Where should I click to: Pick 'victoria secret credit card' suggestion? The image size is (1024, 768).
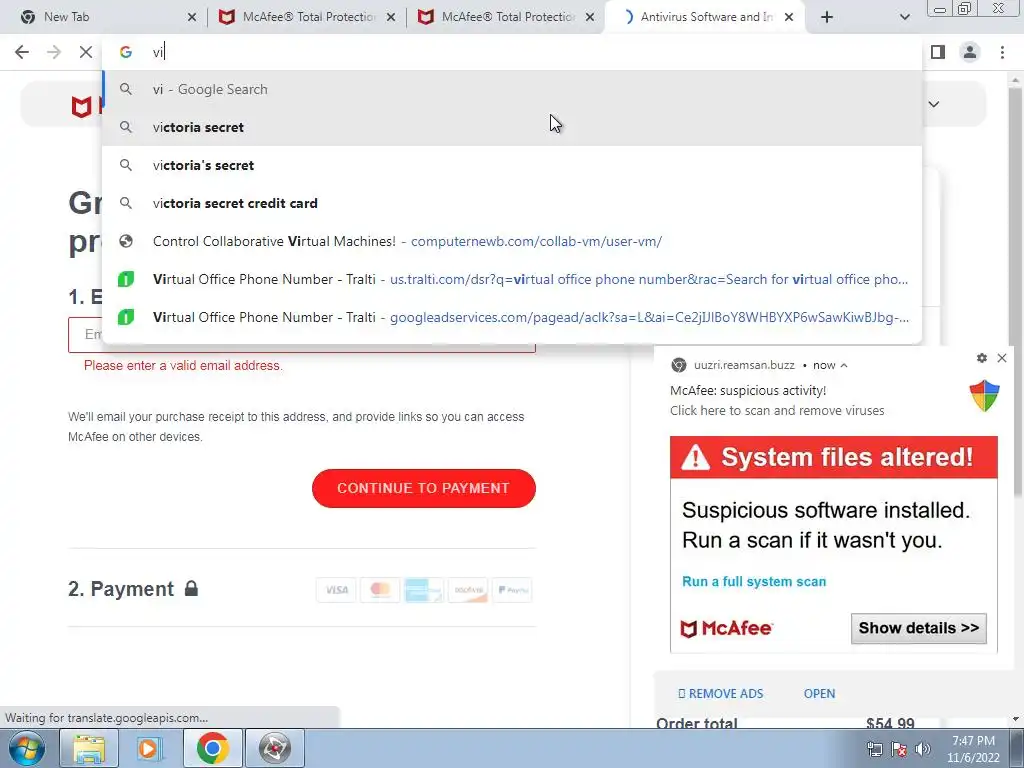[x=512, y=203]
